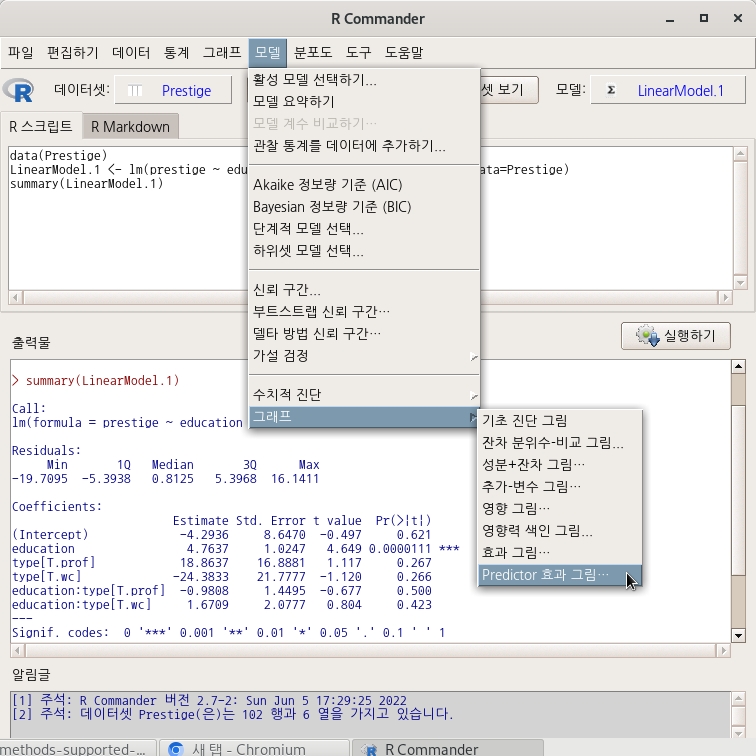Select 잔차 분위수-비교 그림

(x=560, y=443)
